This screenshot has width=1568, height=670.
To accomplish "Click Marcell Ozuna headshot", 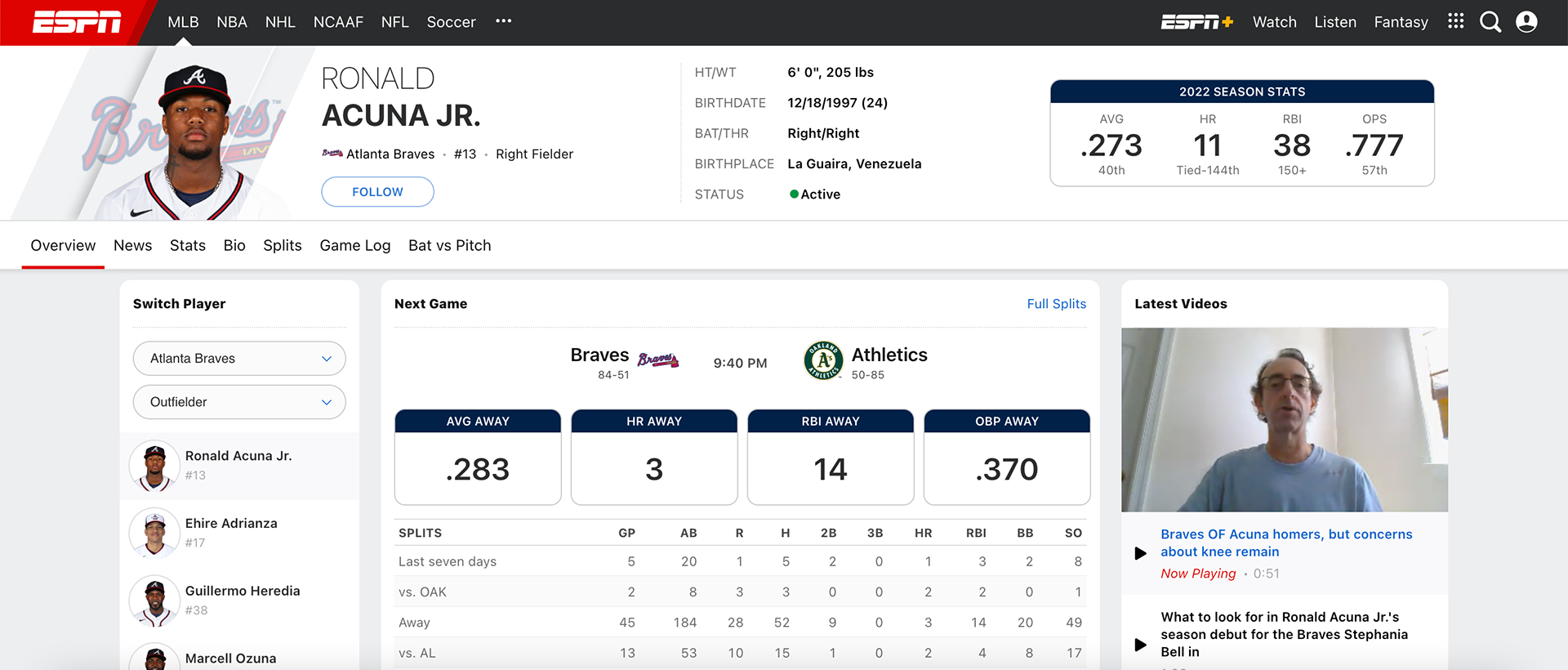I will [x=154, y=657].
